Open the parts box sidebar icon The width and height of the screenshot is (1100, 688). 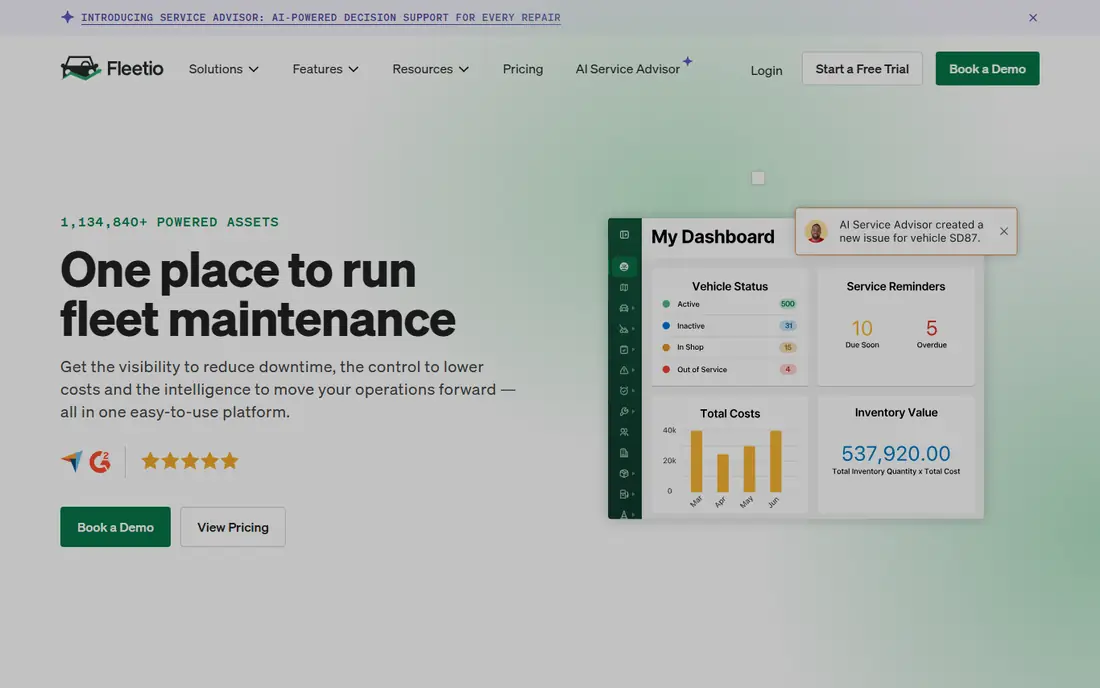pos(623,473)
